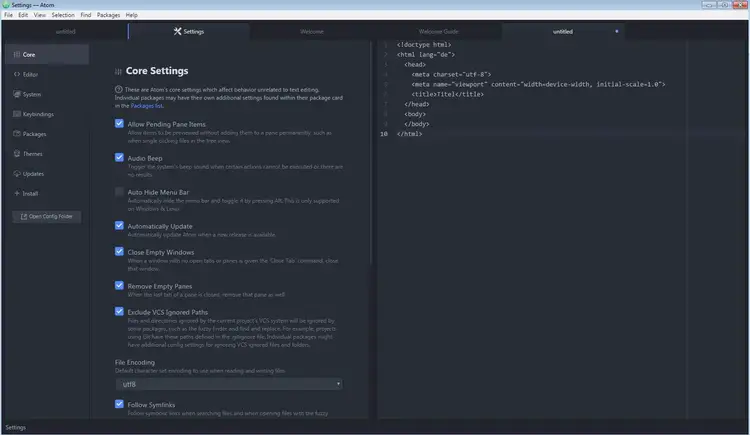Click the Themes paint bucket icon
Image resolution: width=750 pixels, height=435 pixels.
[17, 154]
